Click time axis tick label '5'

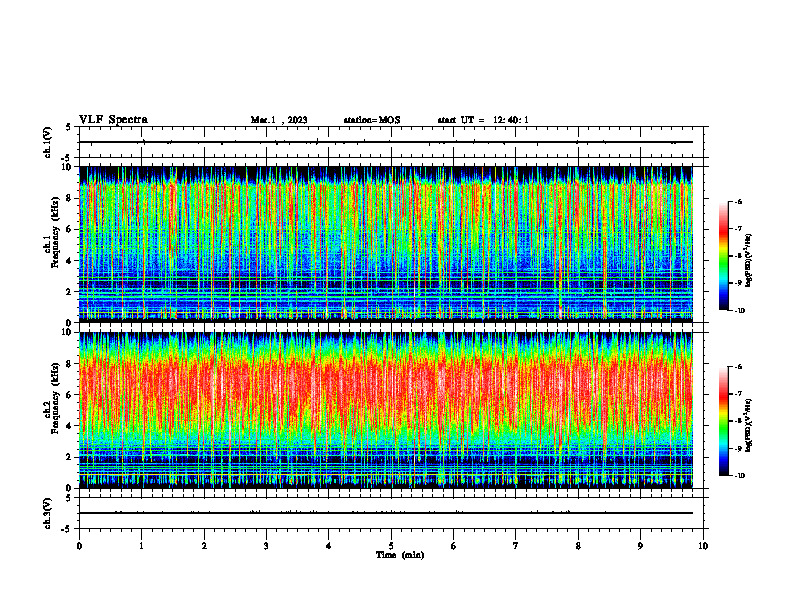391,546
